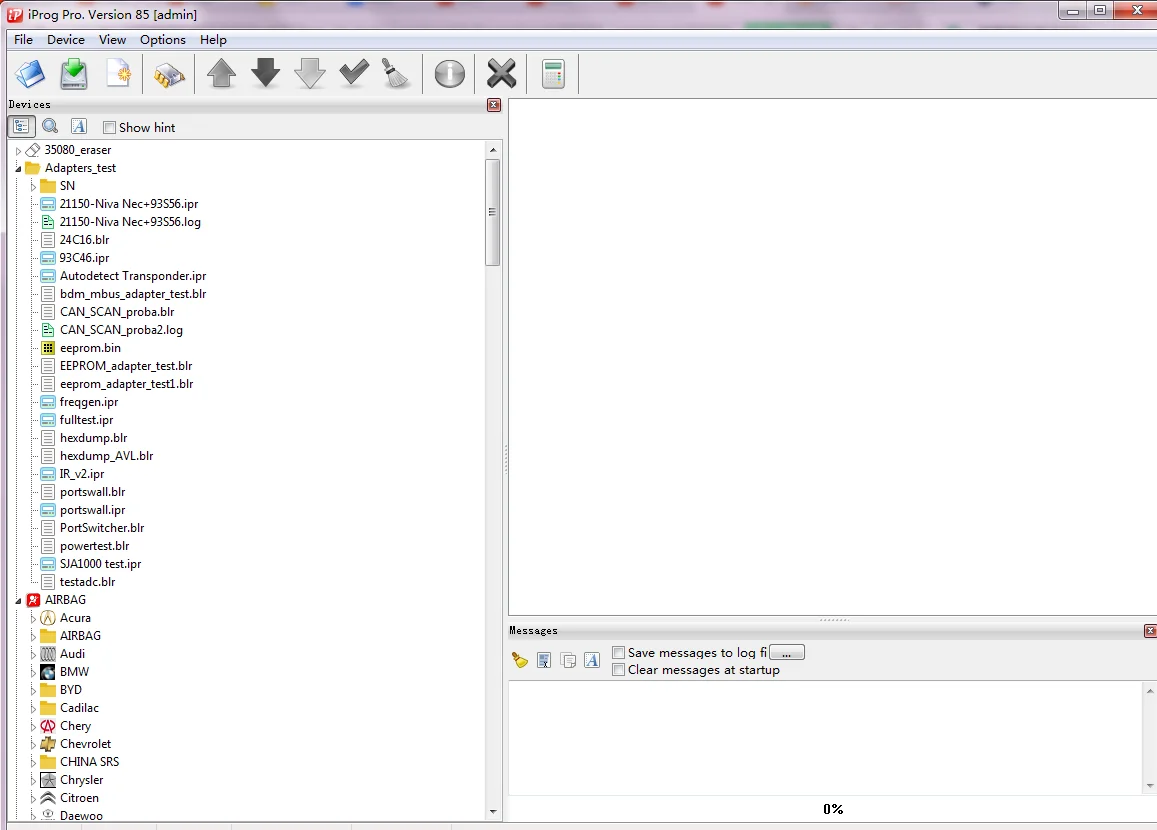The height and width of the screenshot is (830, 1157).
Task: Expand the Audi node
Action: click(33, 654)
